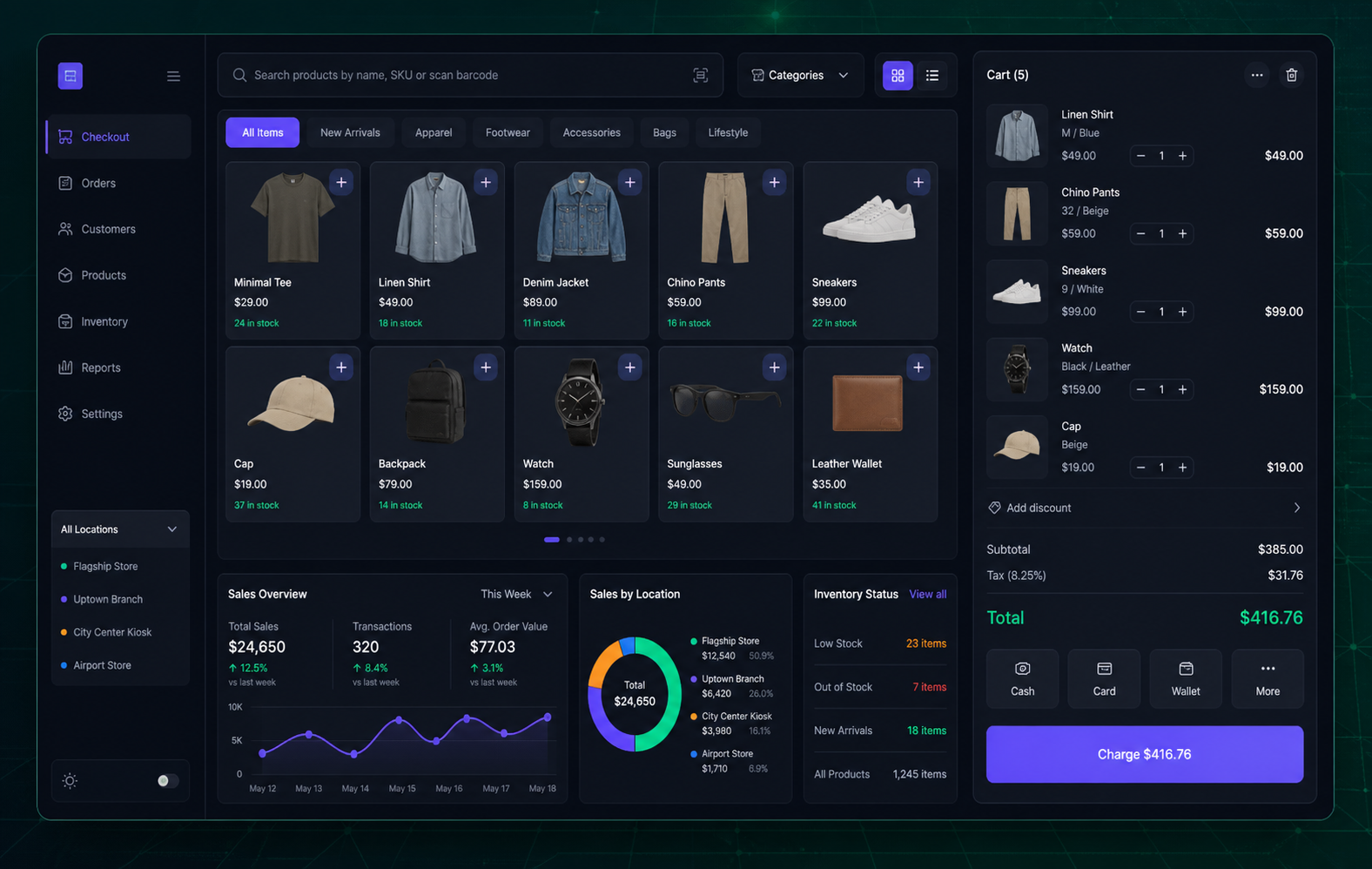Click the May 15 point on sales chart

click(399, 720)
